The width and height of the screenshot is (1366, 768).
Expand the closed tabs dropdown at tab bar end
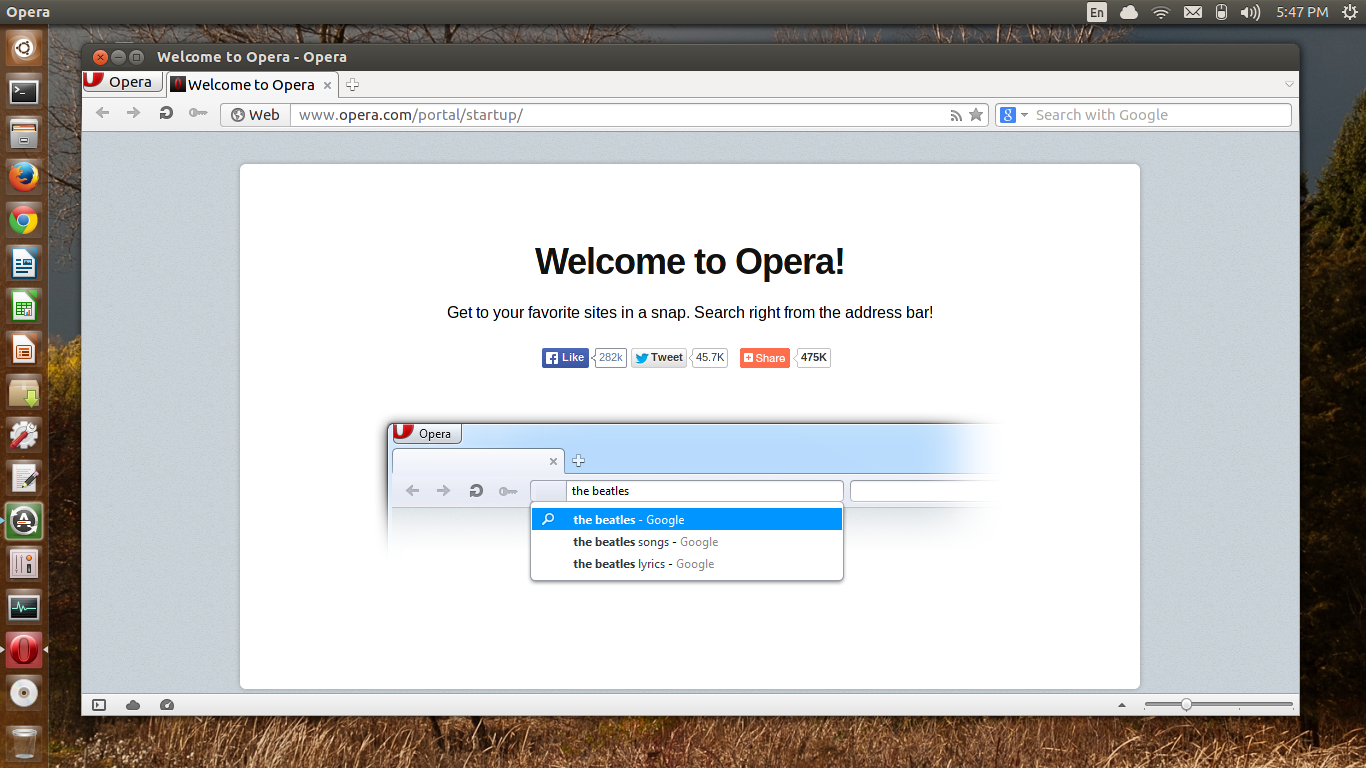tap(1289, 84)
